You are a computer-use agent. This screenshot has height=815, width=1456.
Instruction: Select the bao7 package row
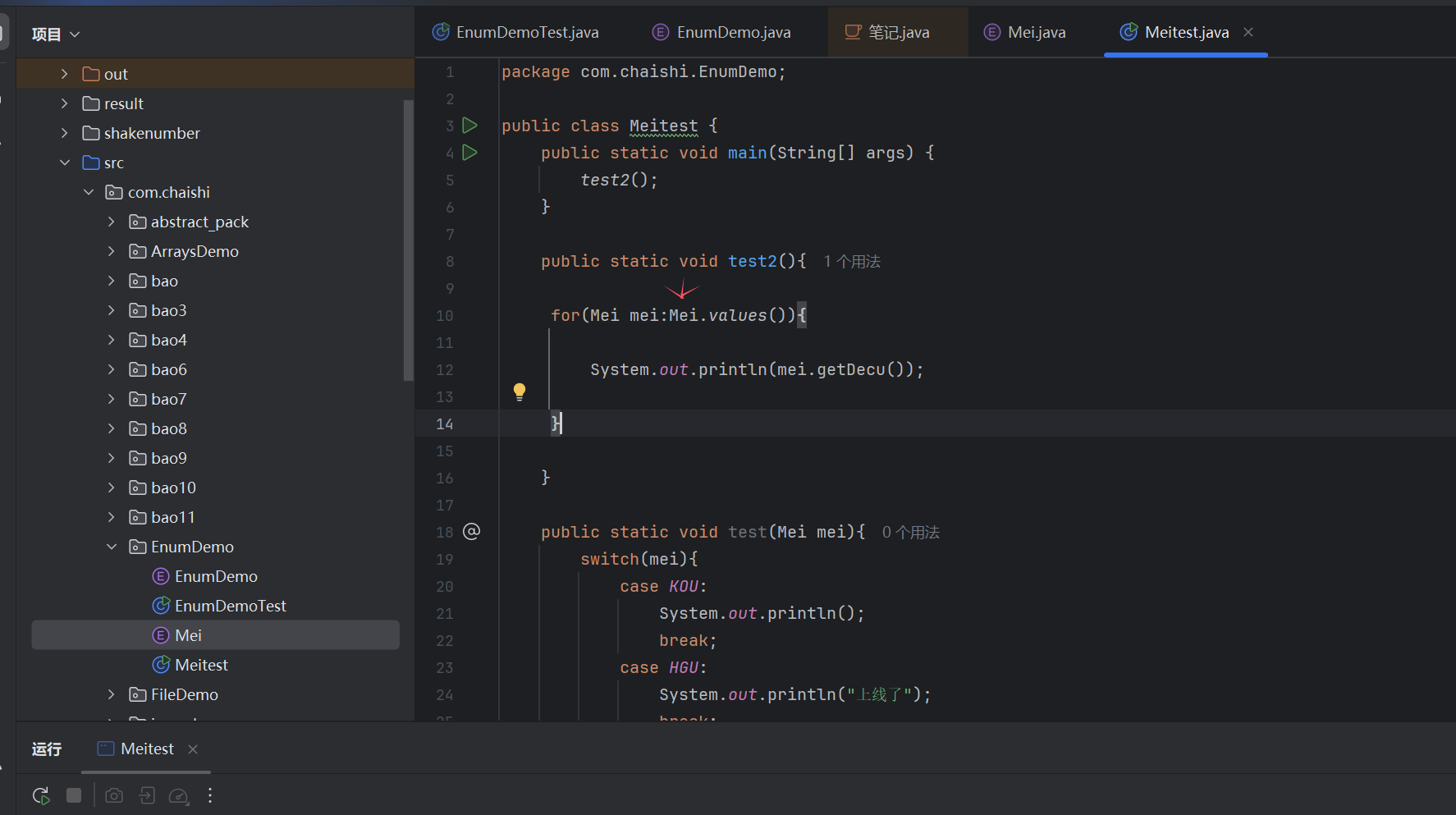coord(215,399)
